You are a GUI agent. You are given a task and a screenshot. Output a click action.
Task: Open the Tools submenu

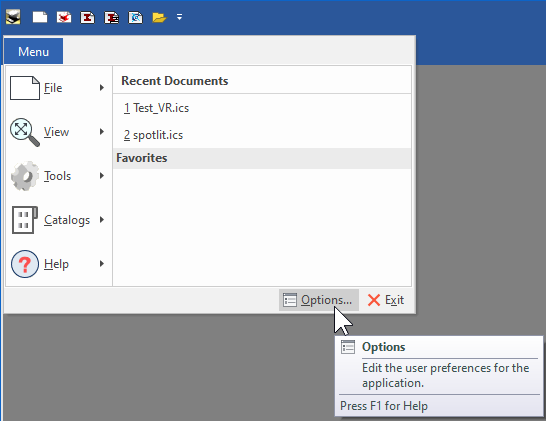tap(58, 176)
